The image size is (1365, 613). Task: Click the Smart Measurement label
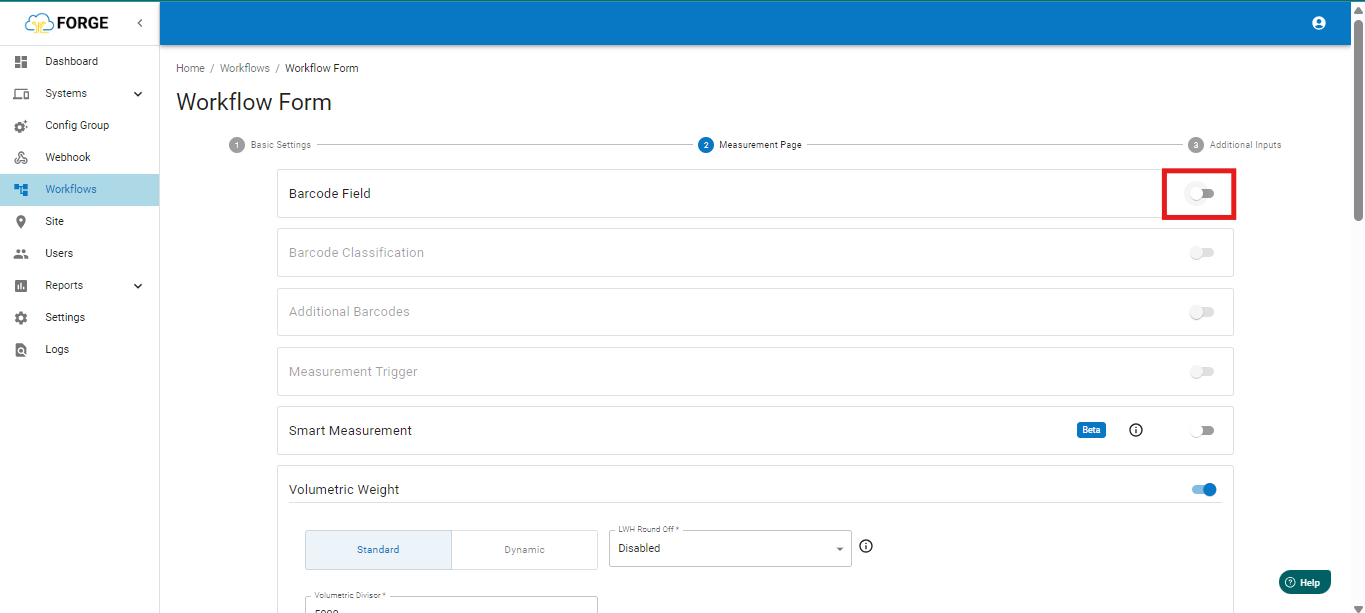350,431
